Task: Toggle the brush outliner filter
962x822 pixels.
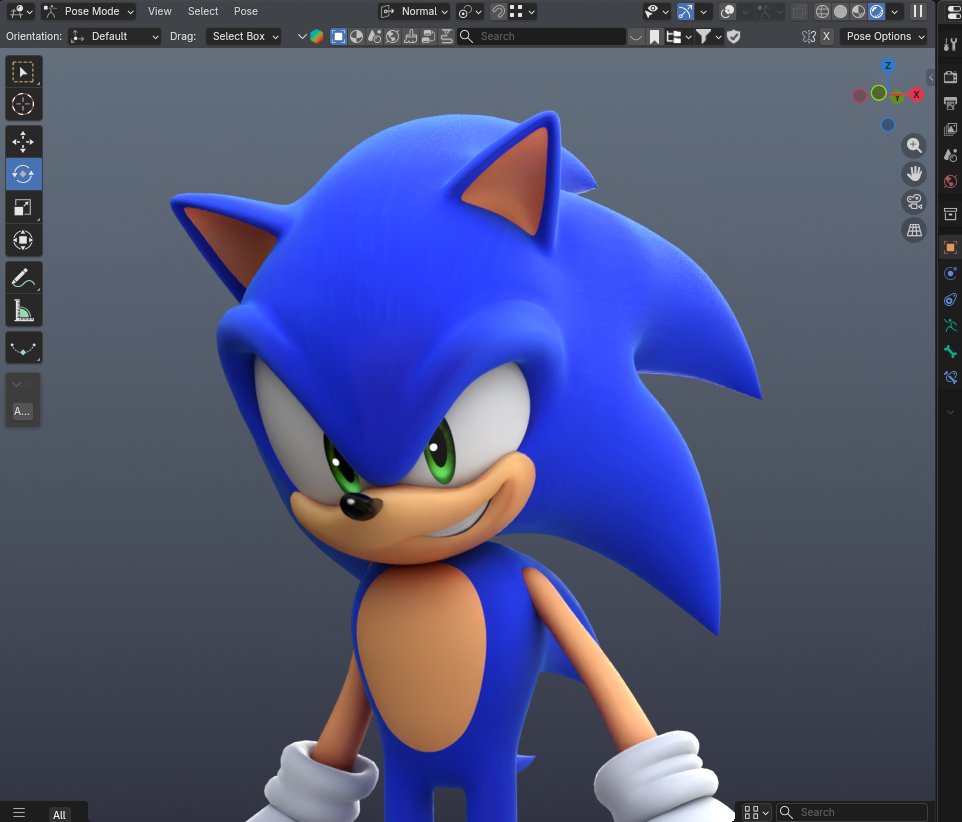Action: click(x=410, y=36)
